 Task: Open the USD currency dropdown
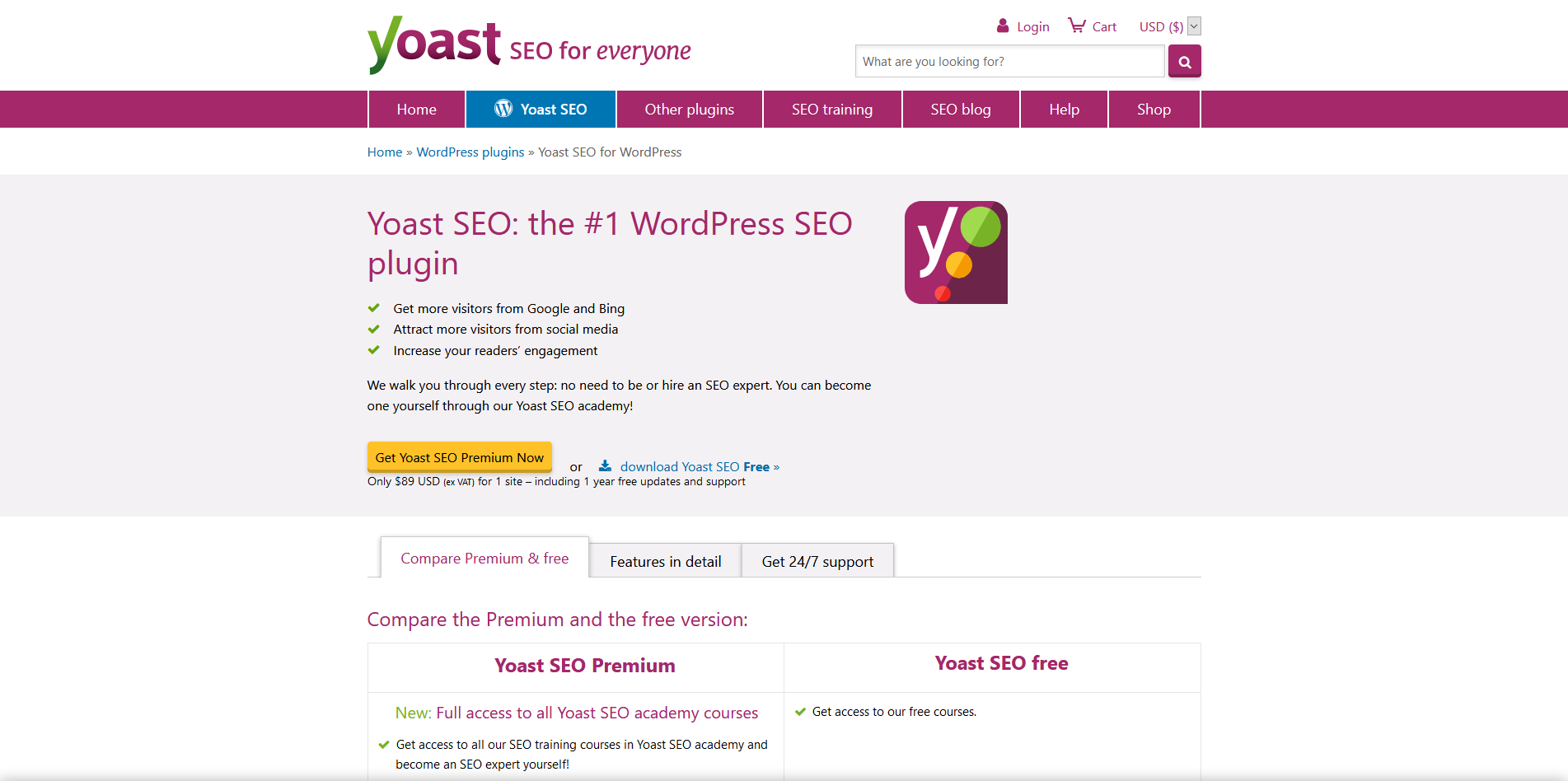tap(1194, 26)
